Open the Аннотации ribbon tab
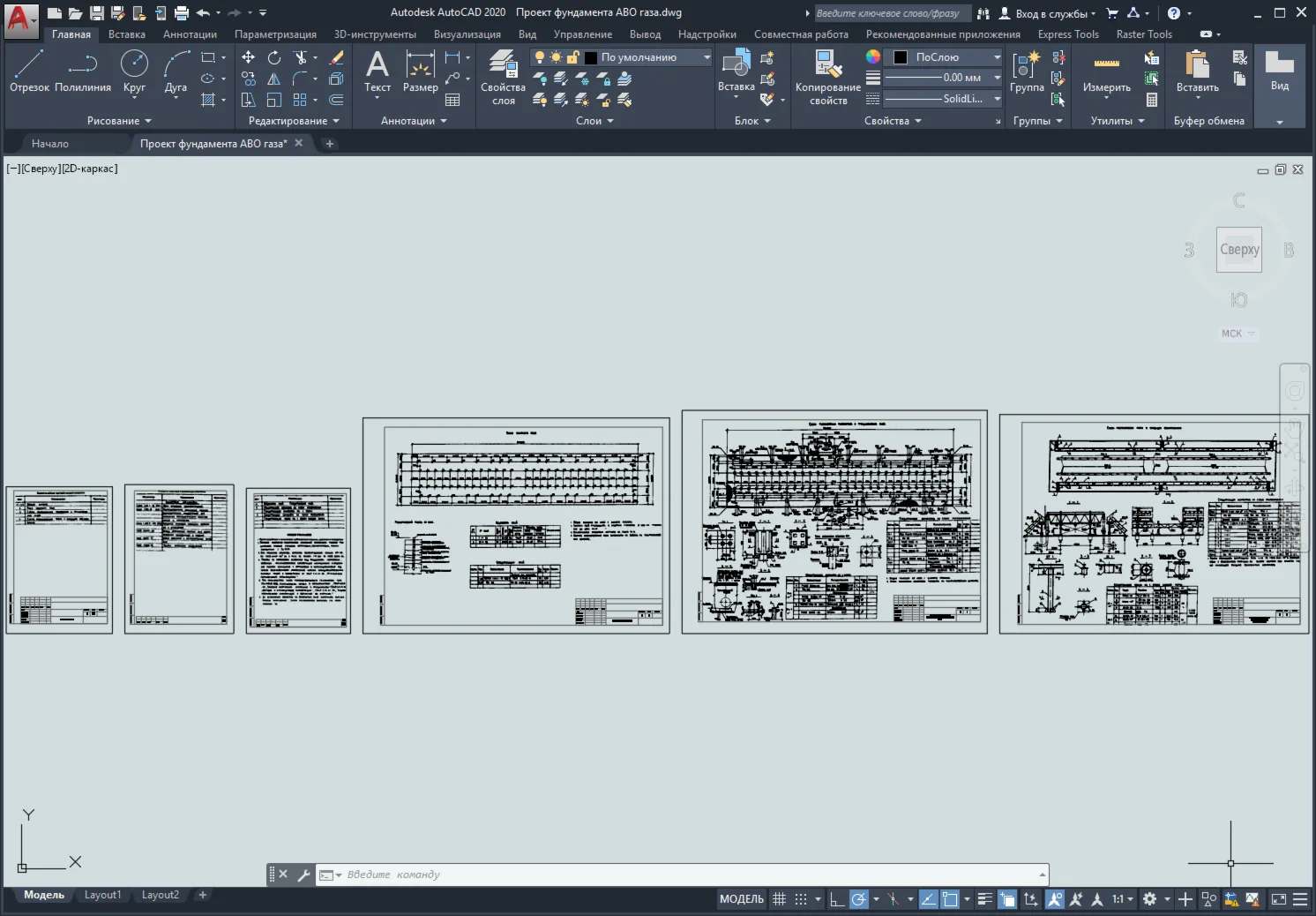 click(x=190, y=34)
